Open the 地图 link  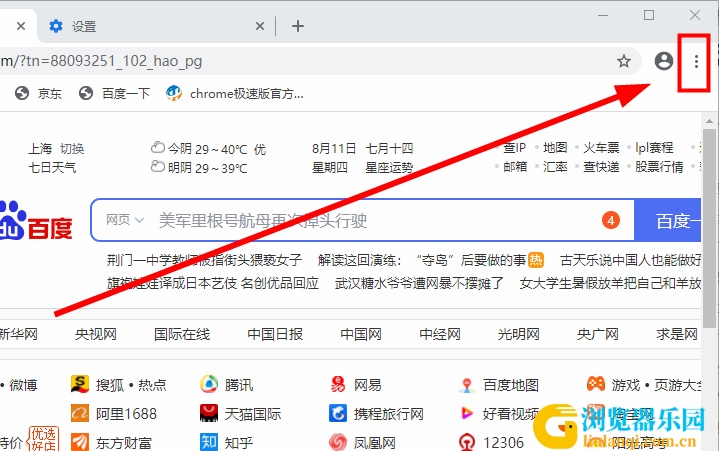pos(555,148)
